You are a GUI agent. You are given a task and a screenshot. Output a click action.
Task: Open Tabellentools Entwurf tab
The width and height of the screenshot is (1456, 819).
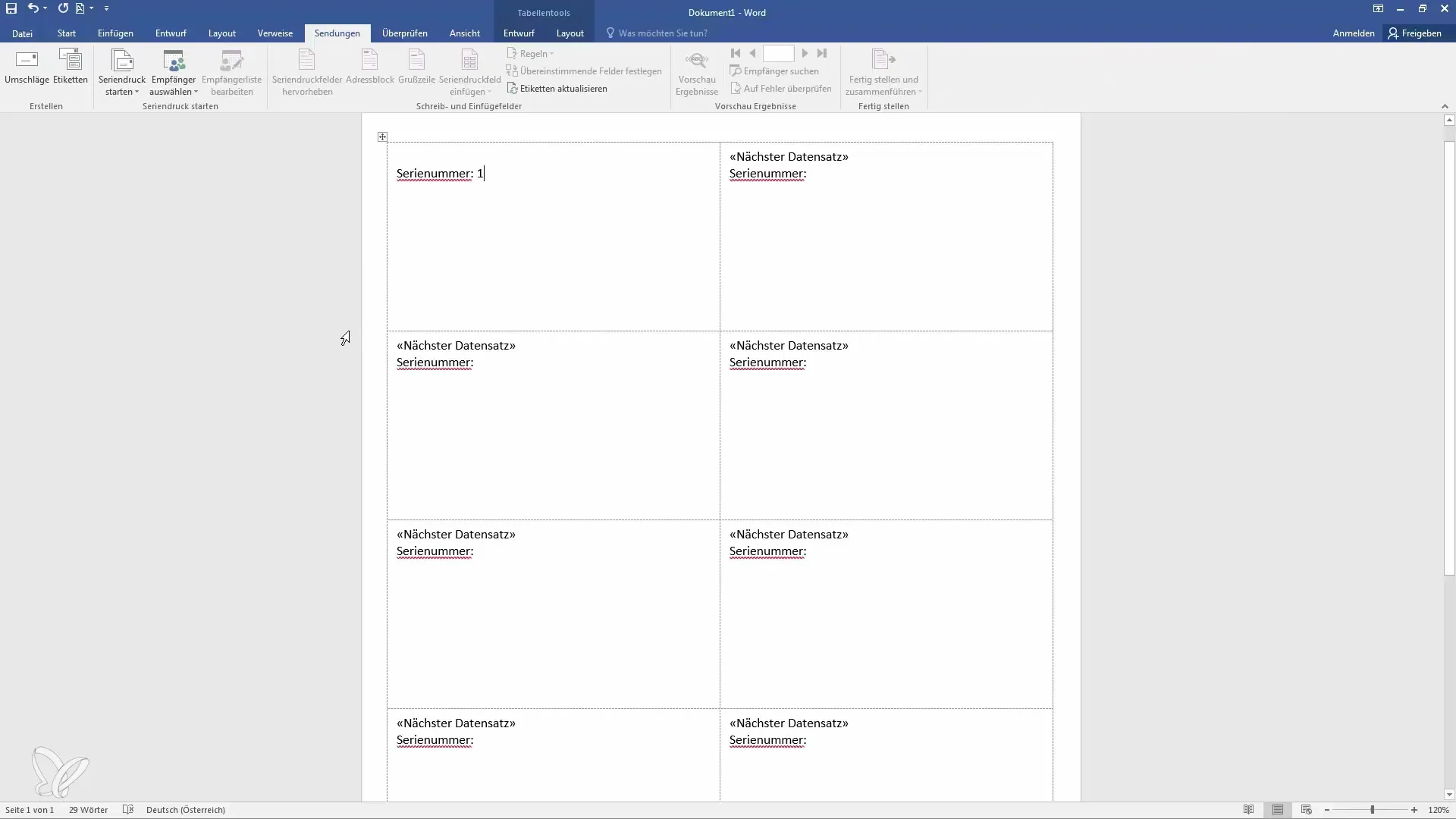519,33
